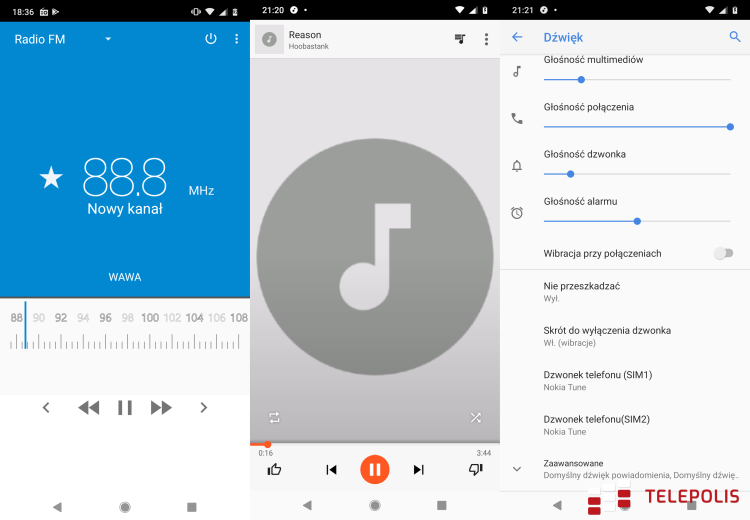
Task: Open Dzwonek telefonu(SIM2) setting
Action: [625, 425]
